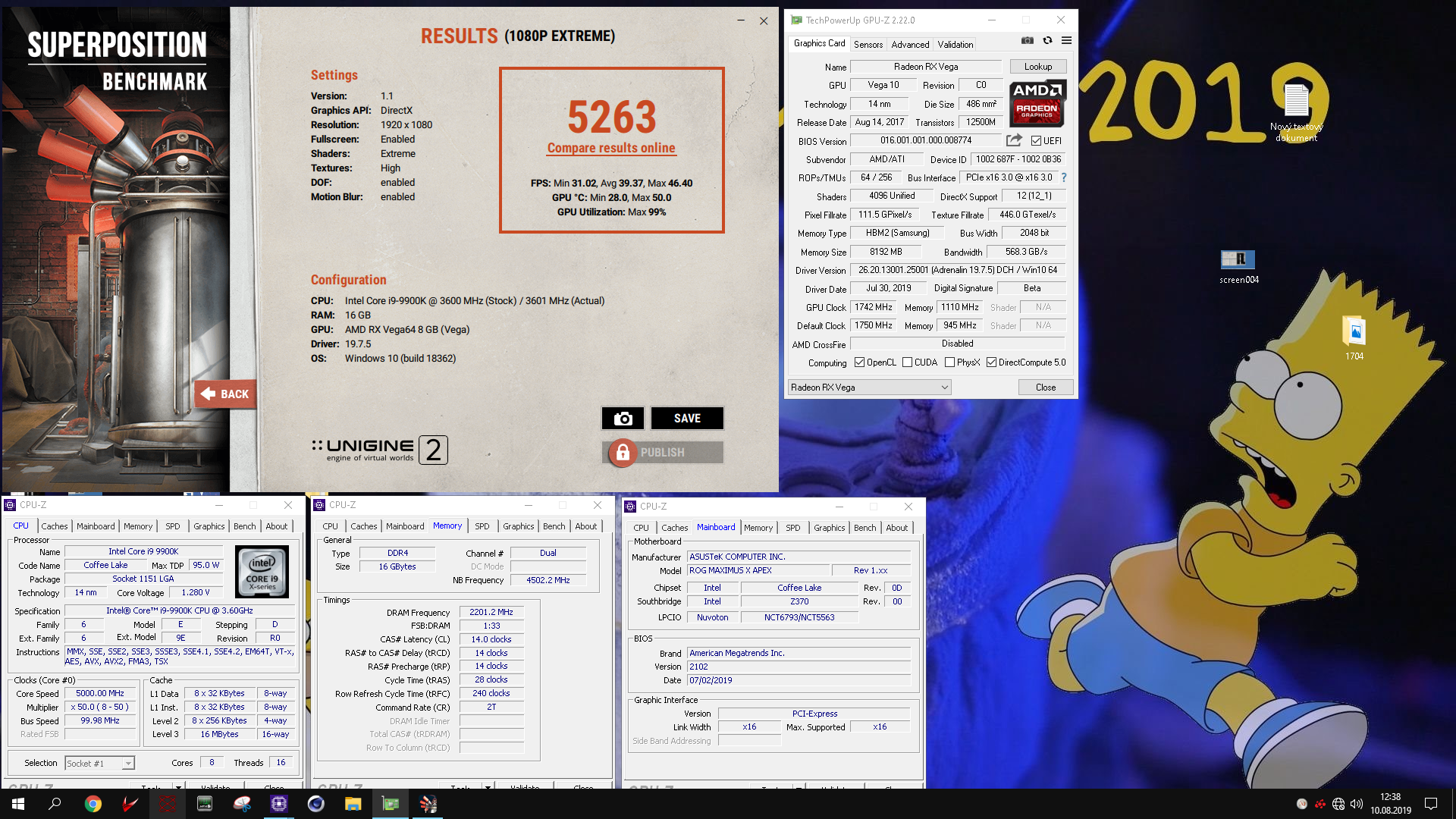Click the GPU-Z refresh icon

click(1047, 41)
